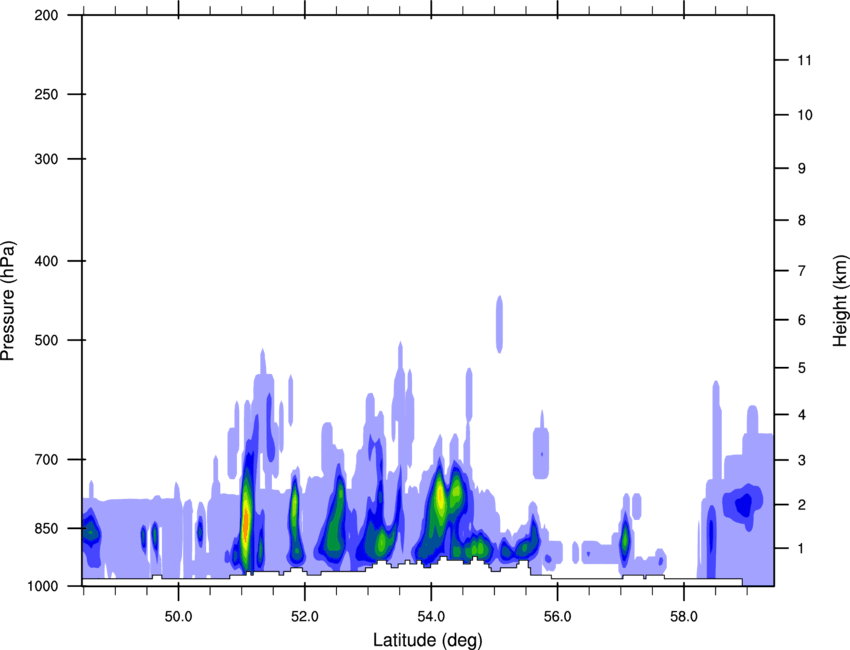The image size is (850, 650).
Task: Click the 500 pressure tick label
Action: pos(46,340)
